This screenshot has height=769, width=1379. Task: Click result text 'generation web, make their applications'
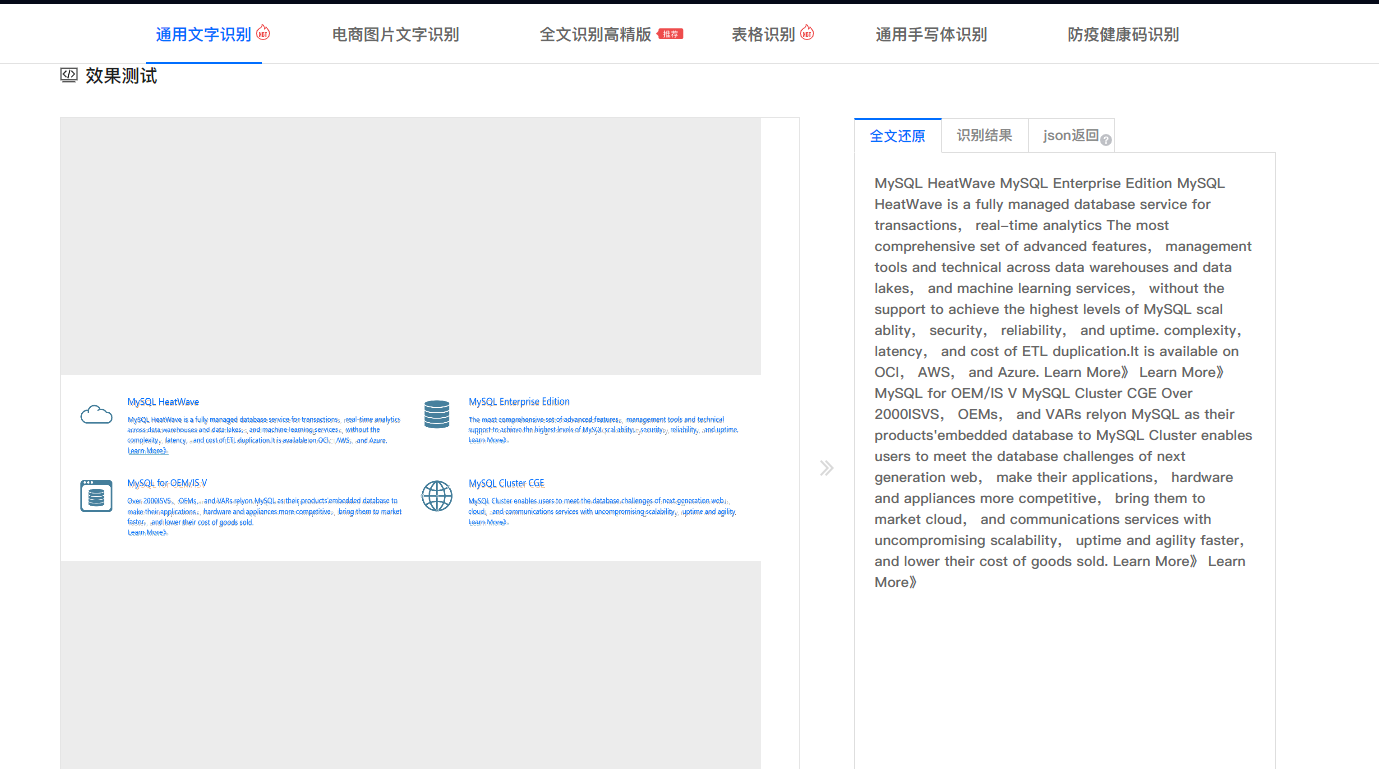1015,477
